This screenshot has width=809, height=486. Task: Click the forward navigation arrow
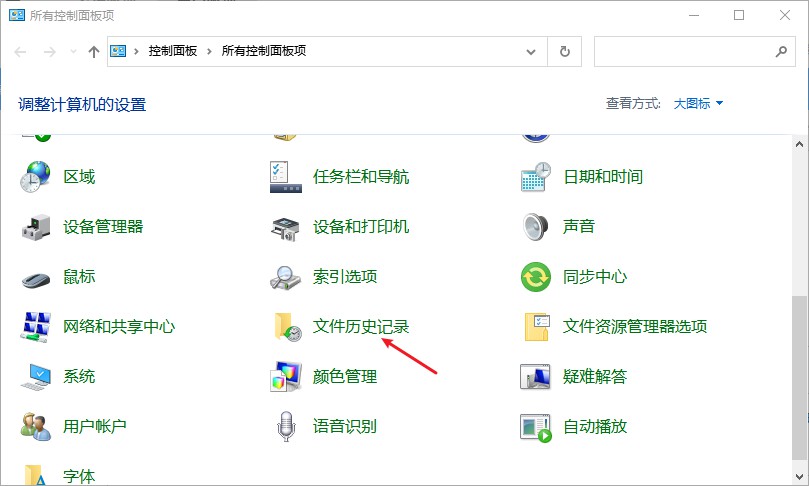pos(50,52)
